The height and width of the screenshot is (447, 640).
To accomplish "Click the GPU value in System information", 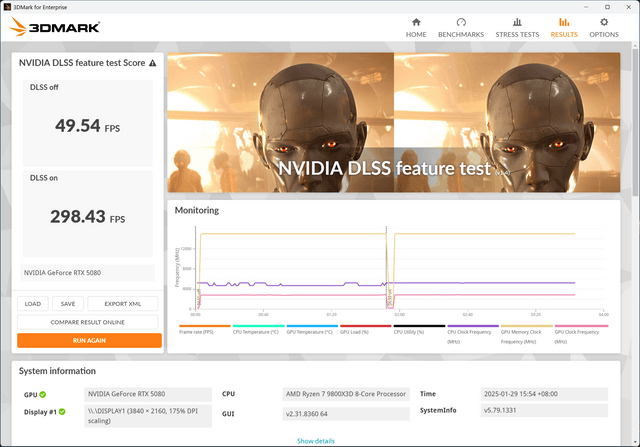I will point(148,394).
